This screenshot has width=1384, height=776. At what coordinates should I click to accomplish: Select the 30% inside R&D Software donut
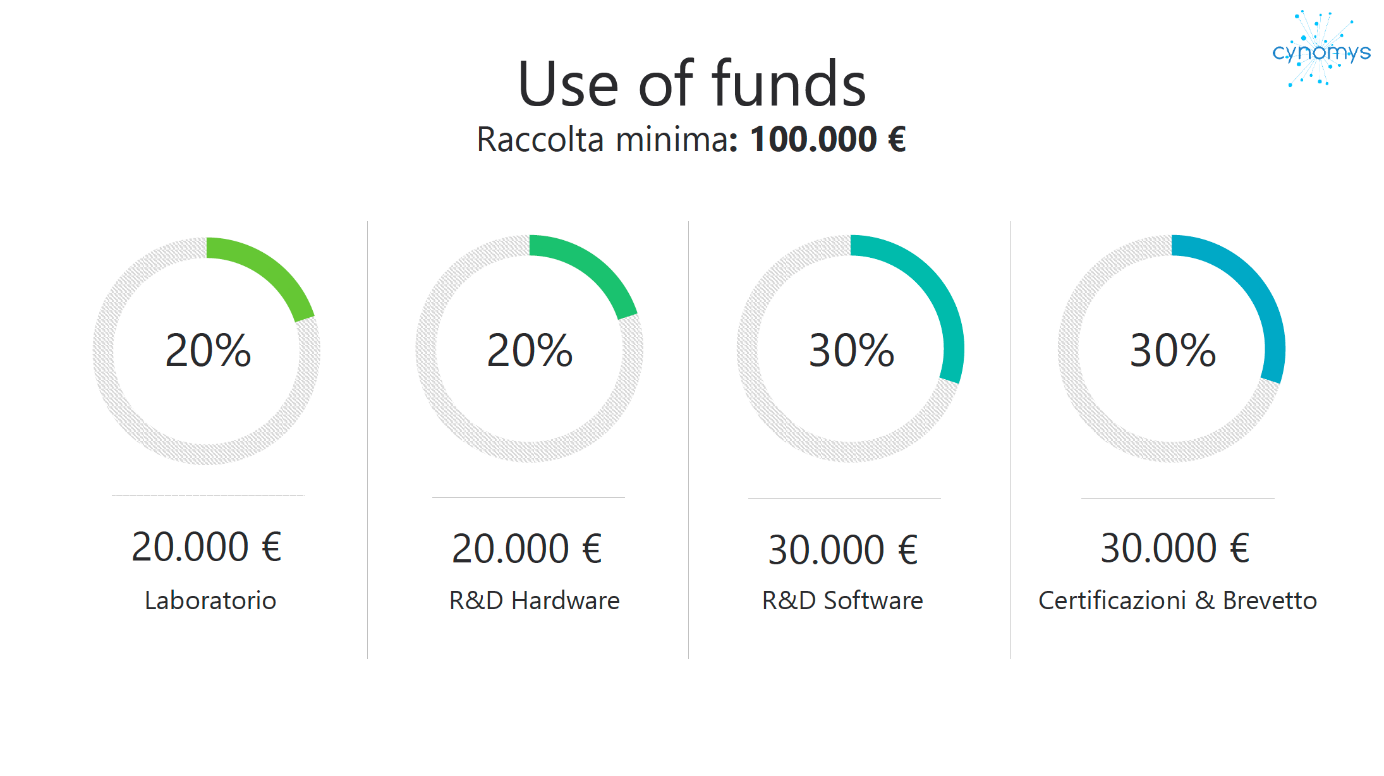coord(851,351)
